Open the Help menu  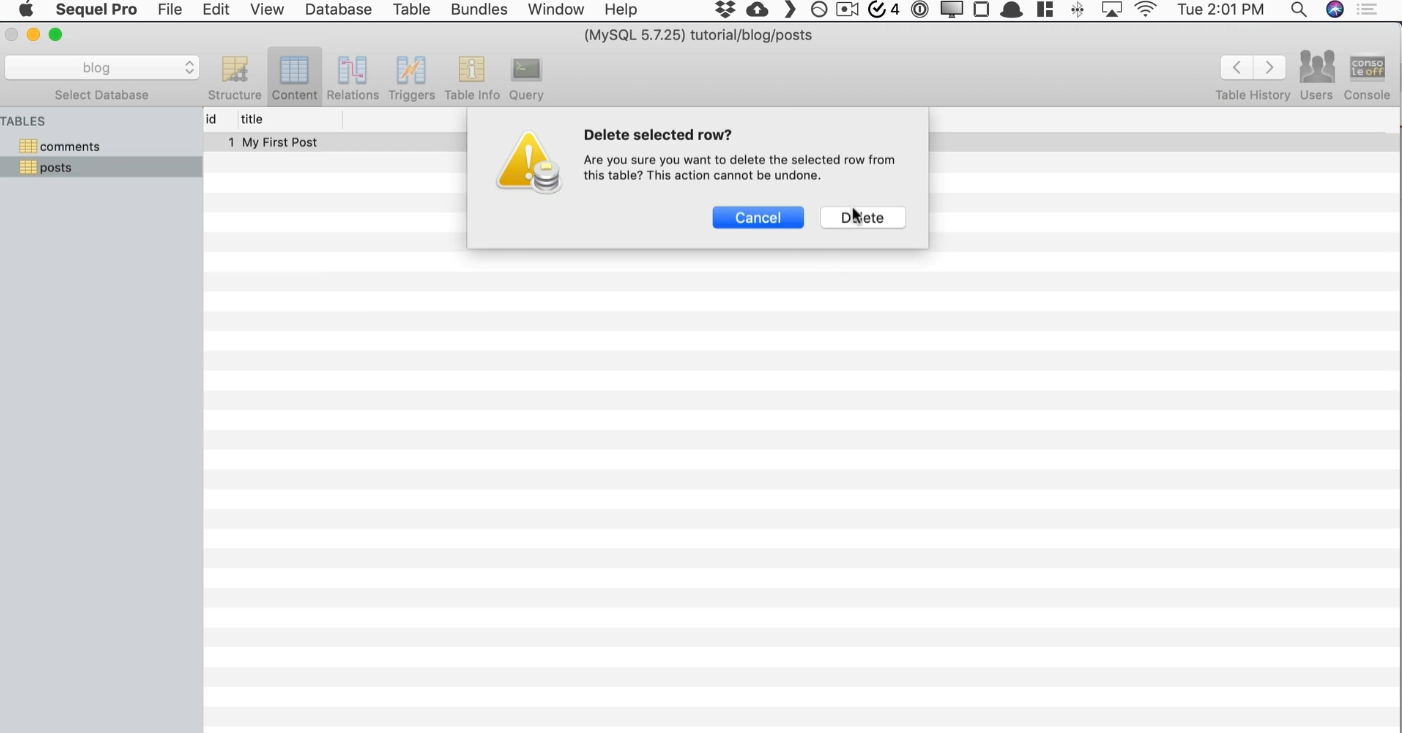point(621,10)
